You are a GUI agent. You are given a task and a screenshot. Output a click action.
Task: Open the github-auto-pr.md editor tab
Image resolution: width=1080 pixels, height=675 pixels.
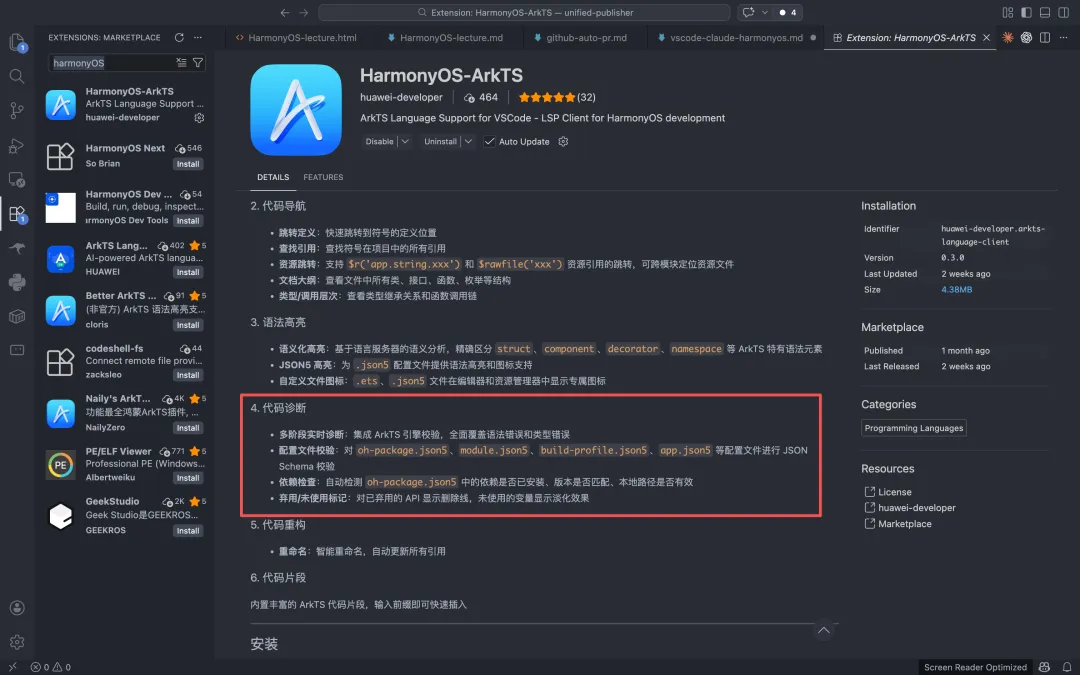pos(580,37)
